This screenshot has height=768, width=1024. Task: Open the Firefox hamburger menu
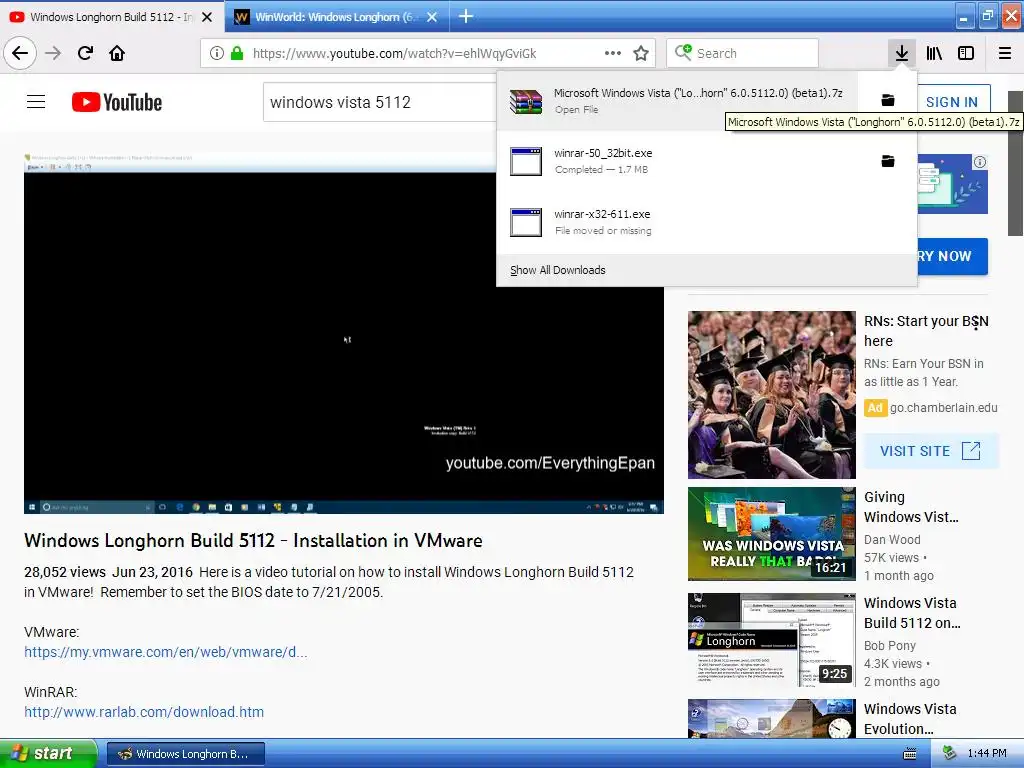[x=1005, y=53]
